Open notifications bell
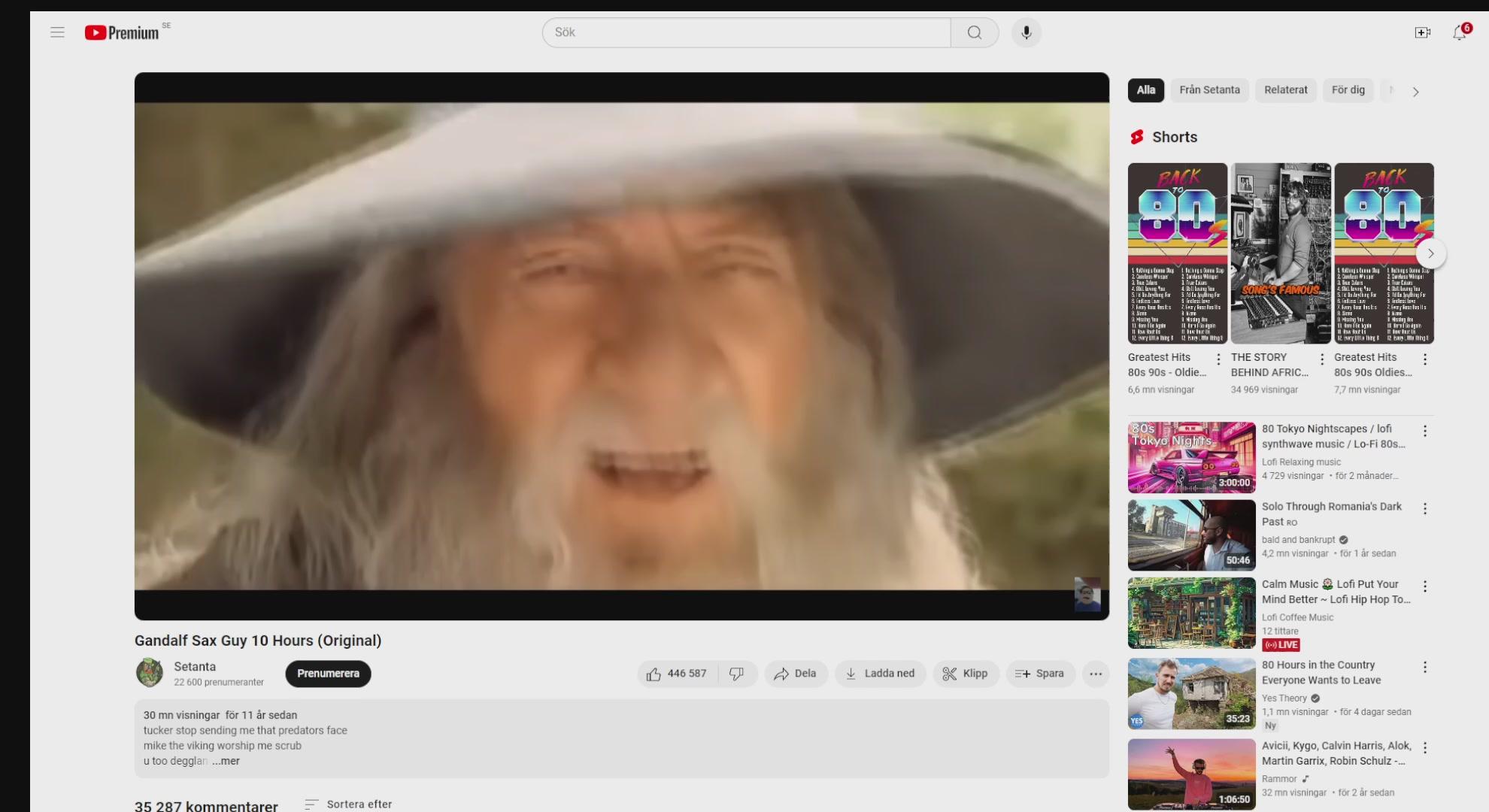 coord(1460,32)
